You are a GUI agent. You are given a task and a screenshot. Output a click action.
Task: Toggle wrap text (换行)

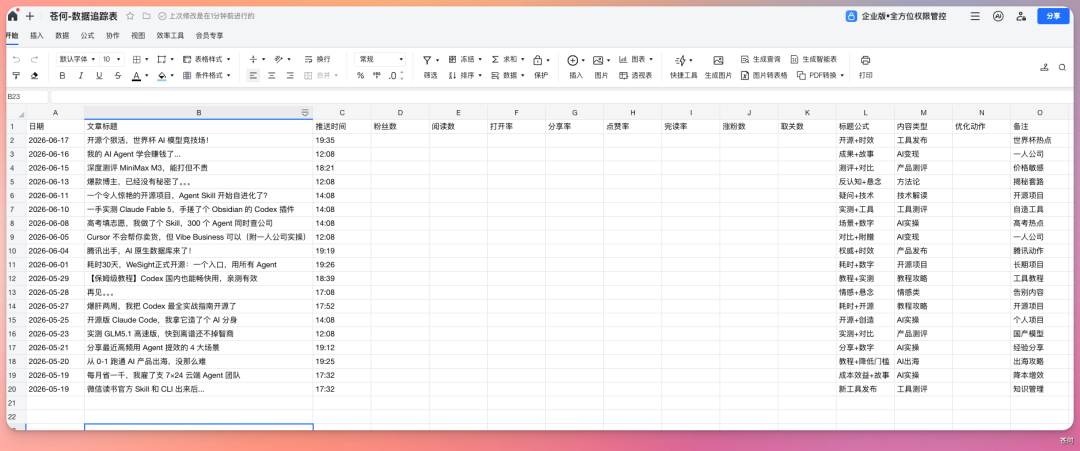[318, 60]
